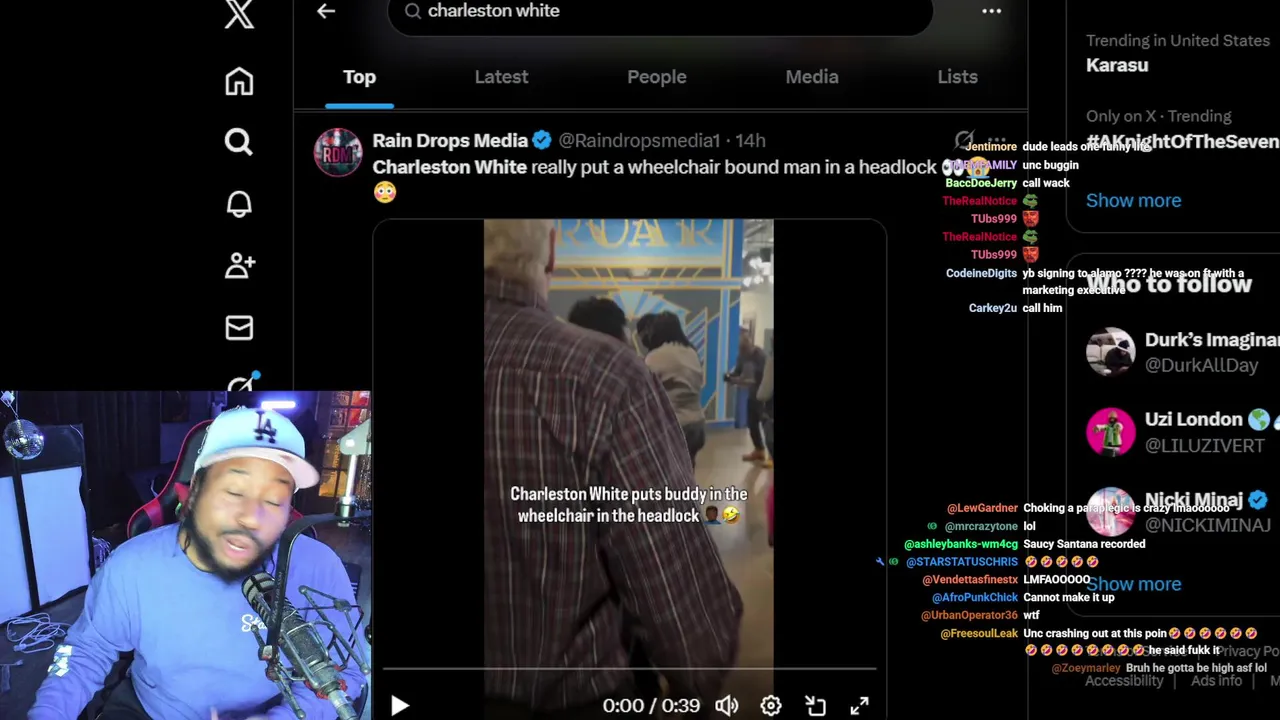
Task: Switch to the Top tab
Action: click(x=359, y=77)
